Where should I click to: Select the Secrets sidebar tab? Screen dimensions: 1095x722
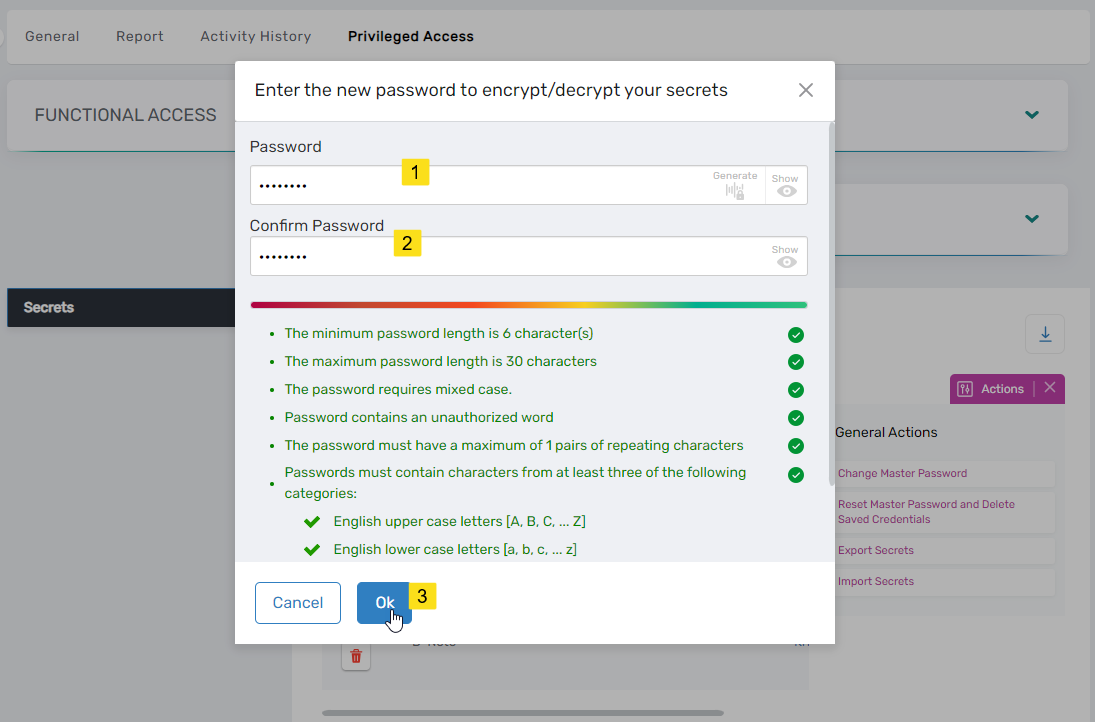[47, 307]
